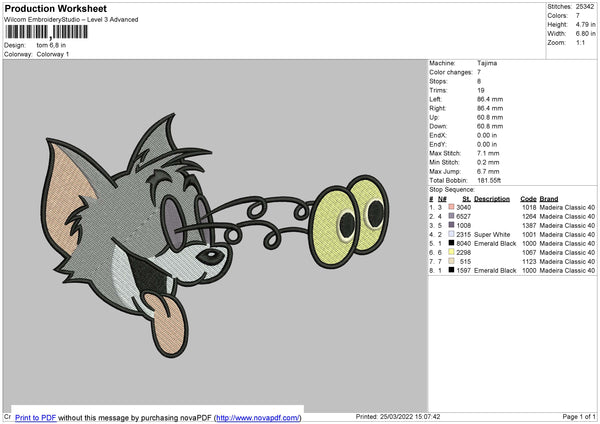Click the Stitches value 25342
This screenshot has height=424, width=600.
pyautogui.click(x=585, y=7)
